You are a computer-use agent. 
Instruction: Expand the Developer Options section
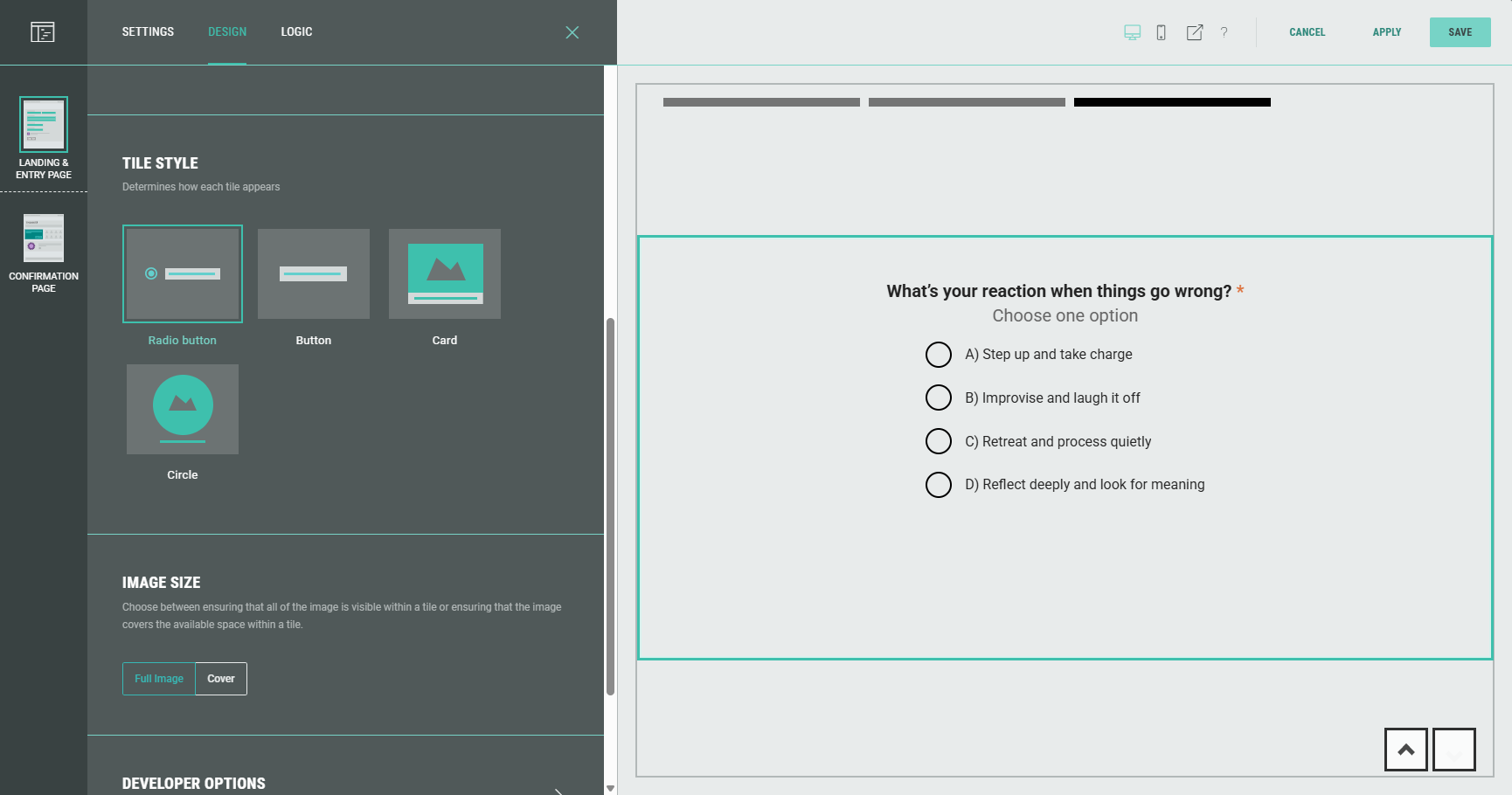(x=558, y=789)
